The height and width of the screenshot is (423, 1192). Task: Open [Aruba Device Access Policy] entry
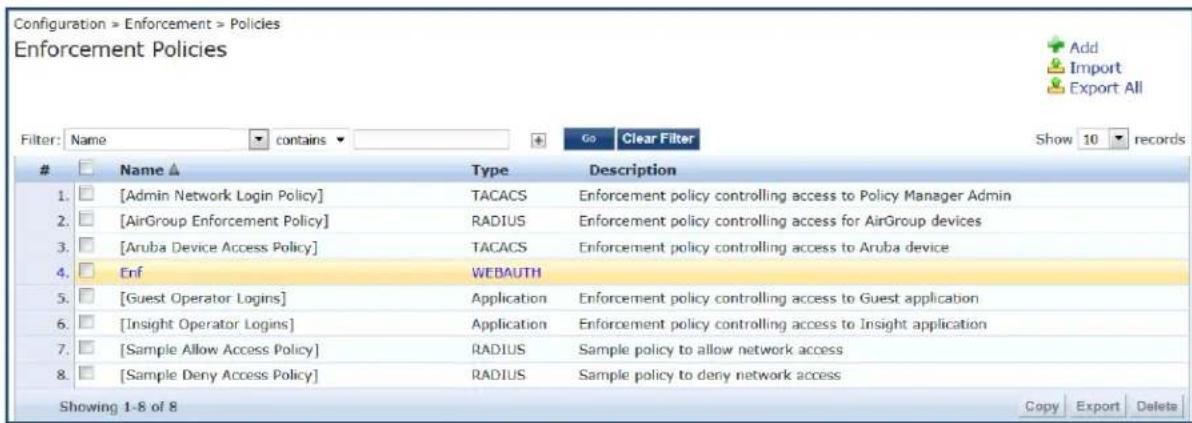point(218,247)
